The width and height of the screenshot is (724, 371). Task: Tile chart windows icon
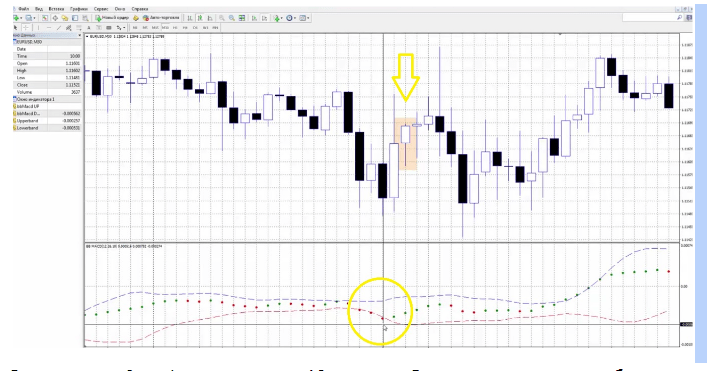click(241, 18)
